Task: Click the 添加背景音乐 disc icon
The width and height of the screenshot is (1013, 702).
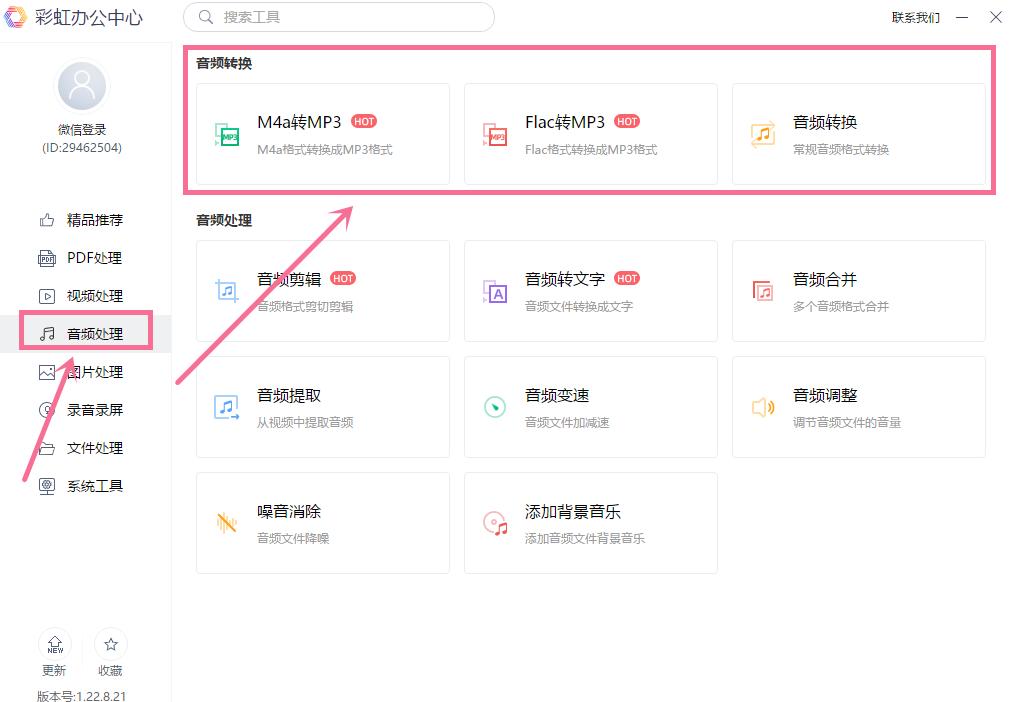Action: pyautogui.click(x=495, y=522)
